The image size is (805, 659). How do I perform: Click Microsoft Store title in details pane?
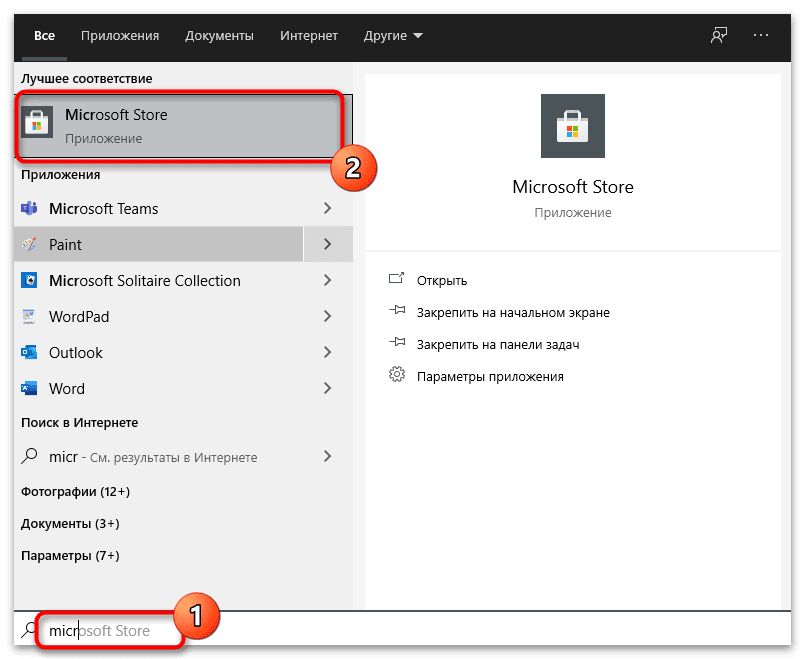click(572, 187)
